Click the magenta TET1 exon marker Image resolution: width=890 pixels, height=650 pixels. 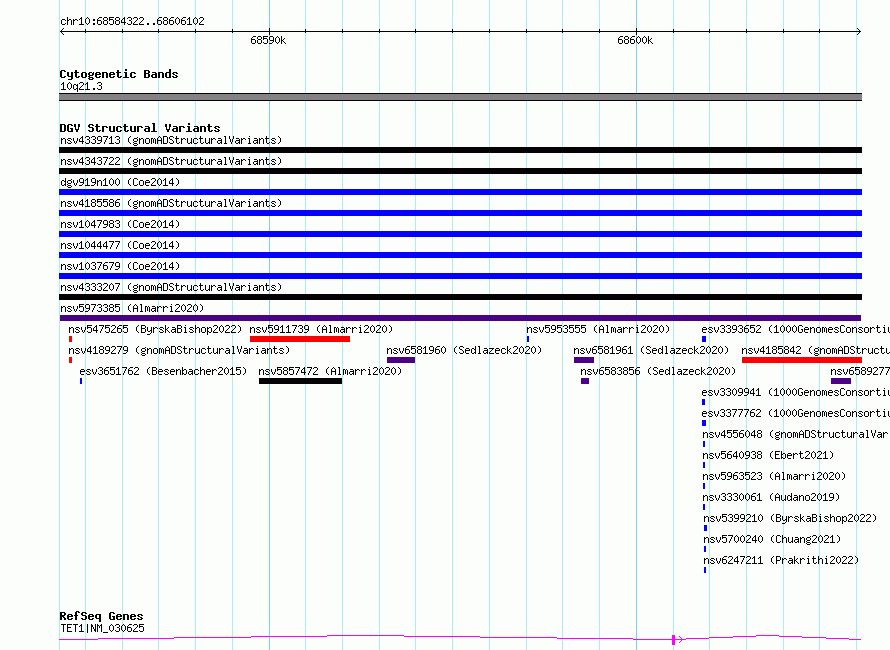(x=674, y=640)
